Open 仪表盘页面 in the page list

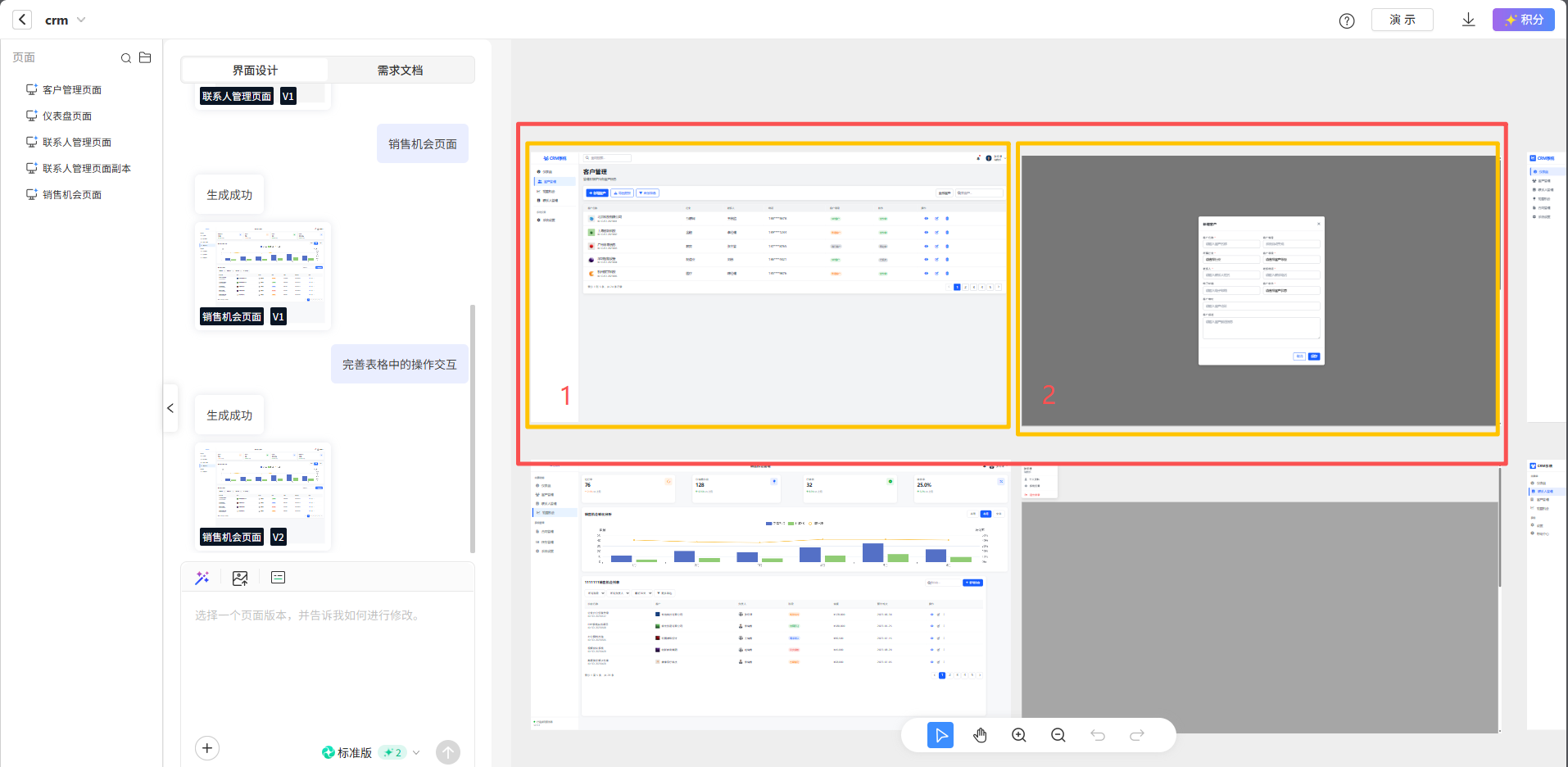[67, 116]
